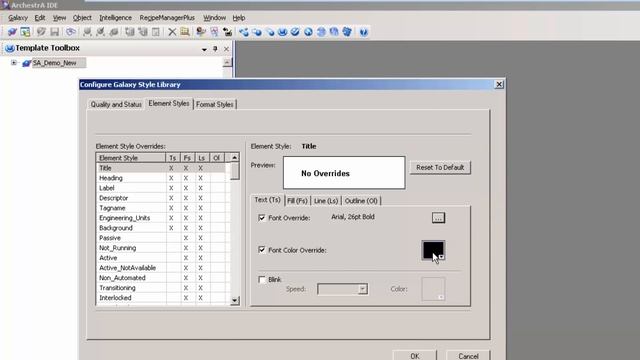Click Cancel in Configure Galaxy Style Library
This screenshot has width=640, height=360.
tap(468, 356)
